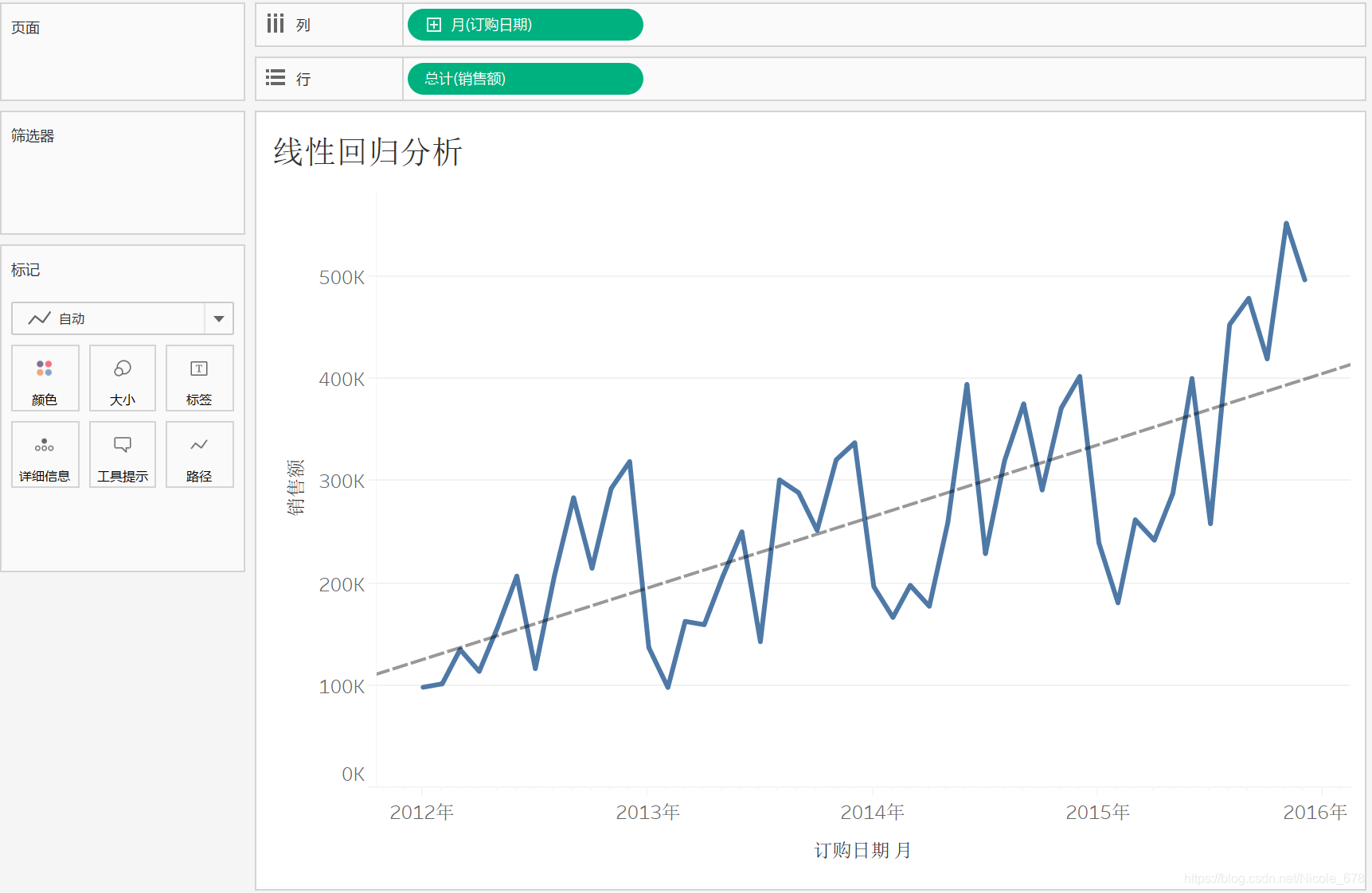Click the 500K y-axis label

pos(342,278)
